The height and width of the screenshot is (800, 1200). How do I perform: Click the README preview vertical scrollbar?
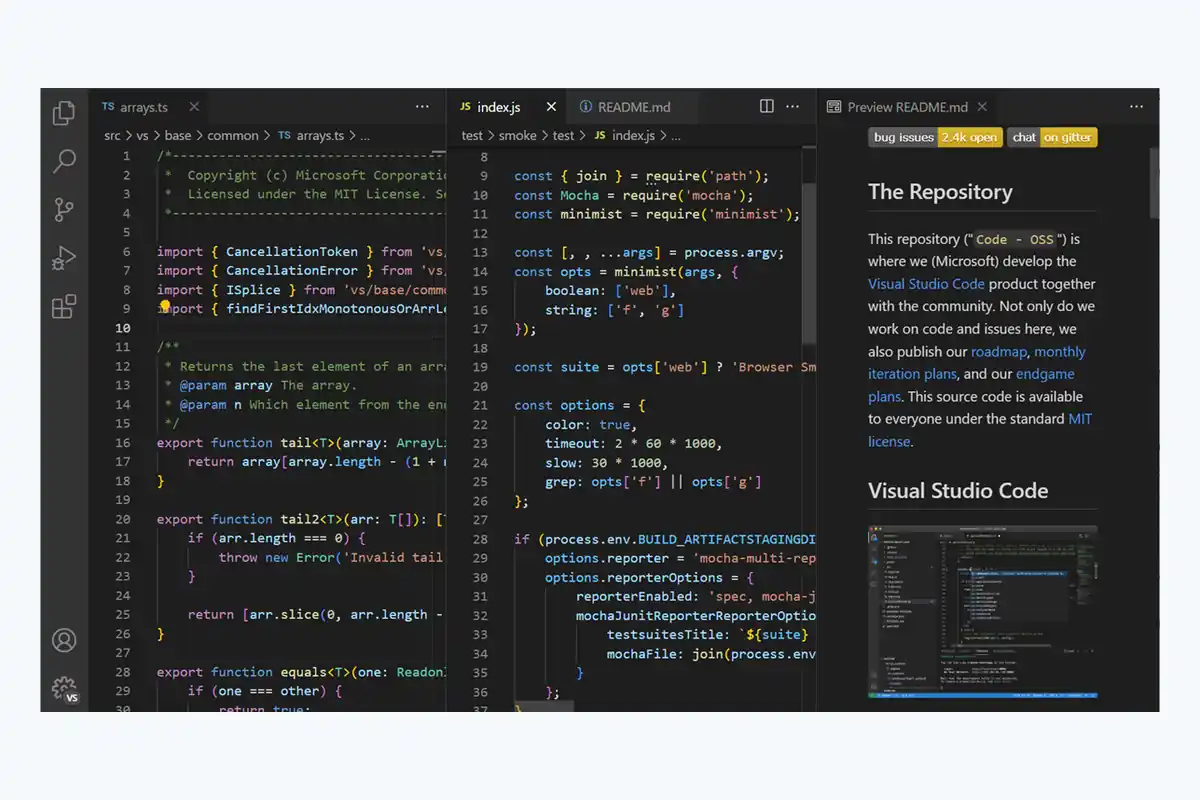tap(1154, 183)
